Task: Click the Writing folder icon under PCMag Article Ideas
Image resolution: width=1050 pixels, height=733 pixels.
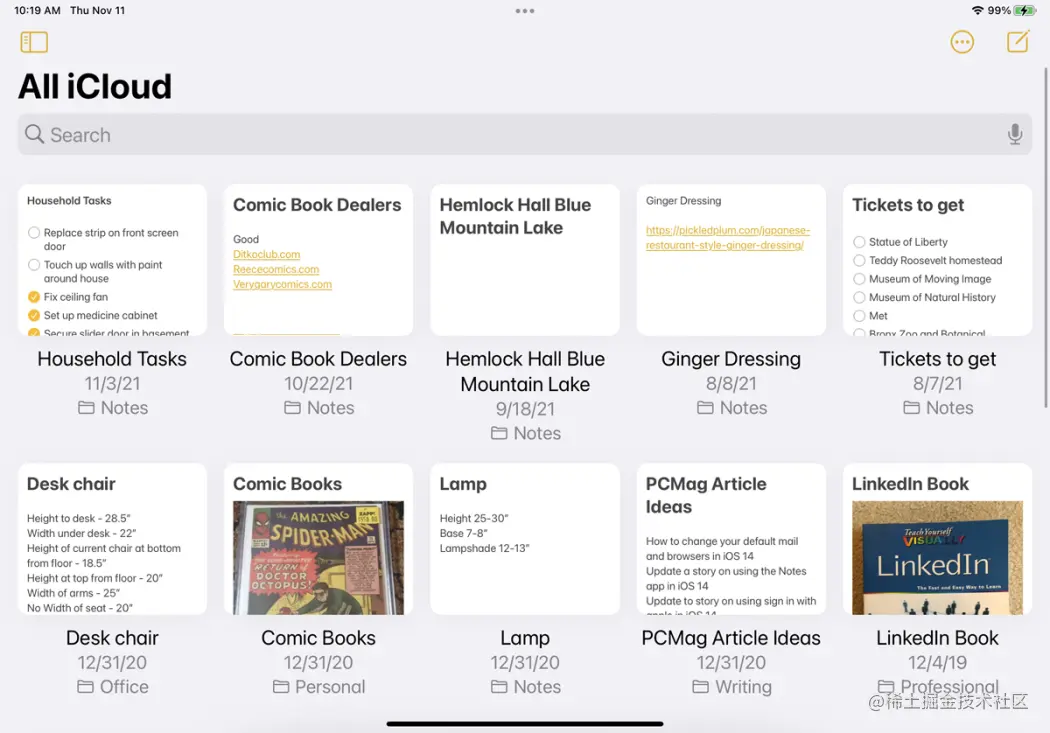Action: click(700, 687)
